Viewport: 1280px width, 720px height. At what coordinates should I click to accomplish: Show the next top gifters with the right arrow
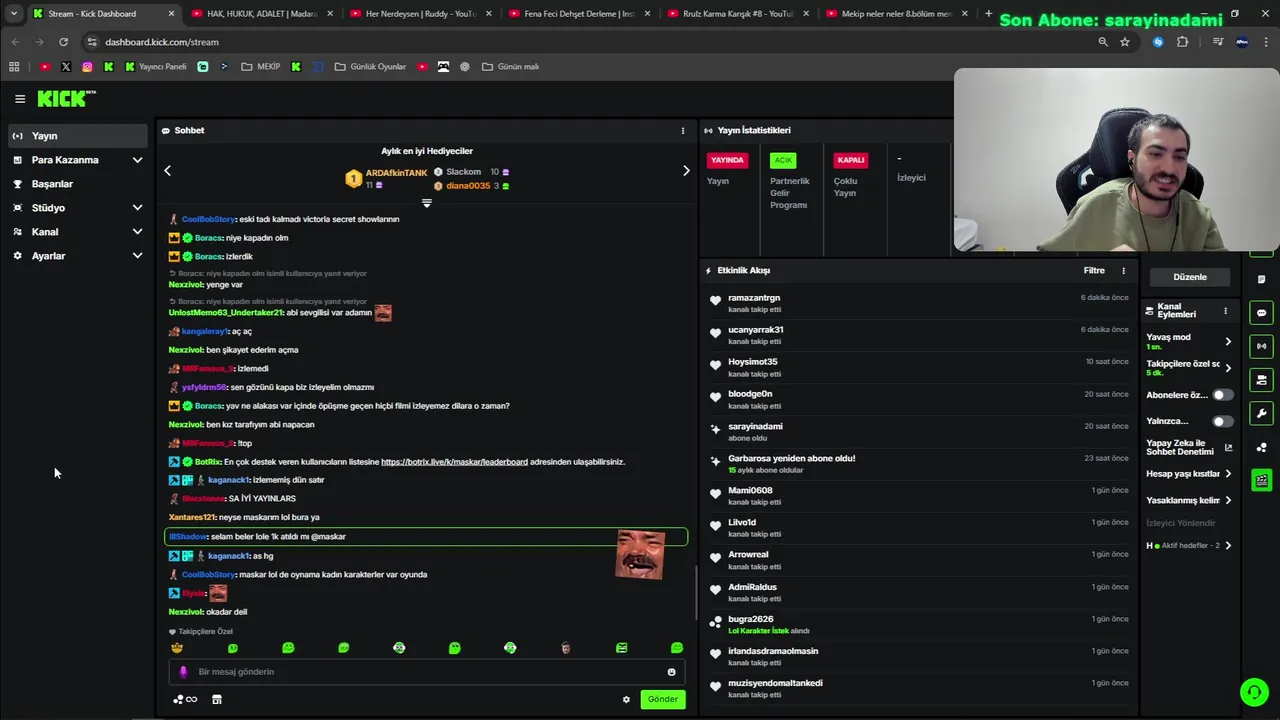coord(686,171)
